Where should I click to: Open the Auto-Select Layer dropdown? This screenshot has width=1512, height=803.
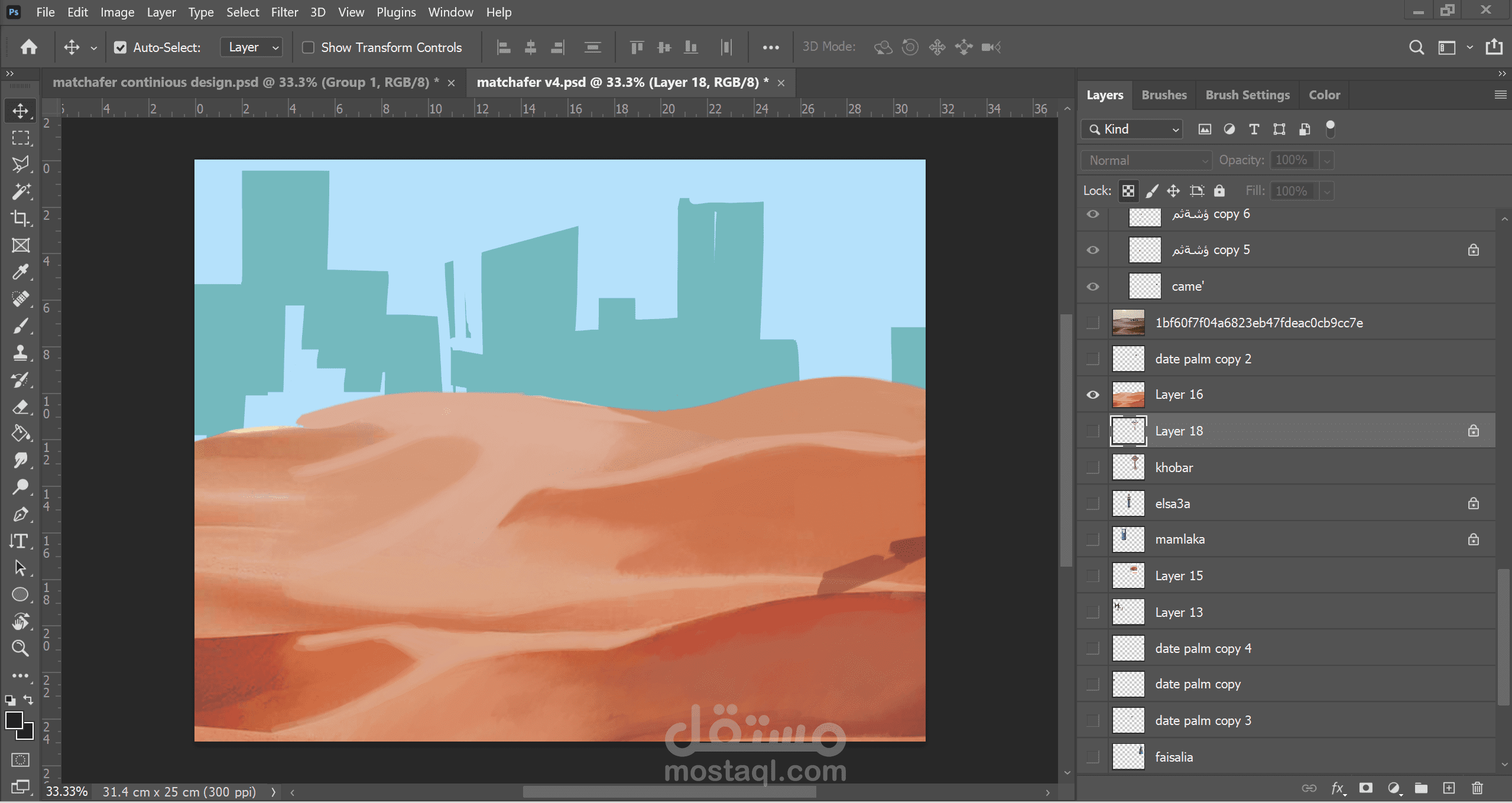coord(252,47)
